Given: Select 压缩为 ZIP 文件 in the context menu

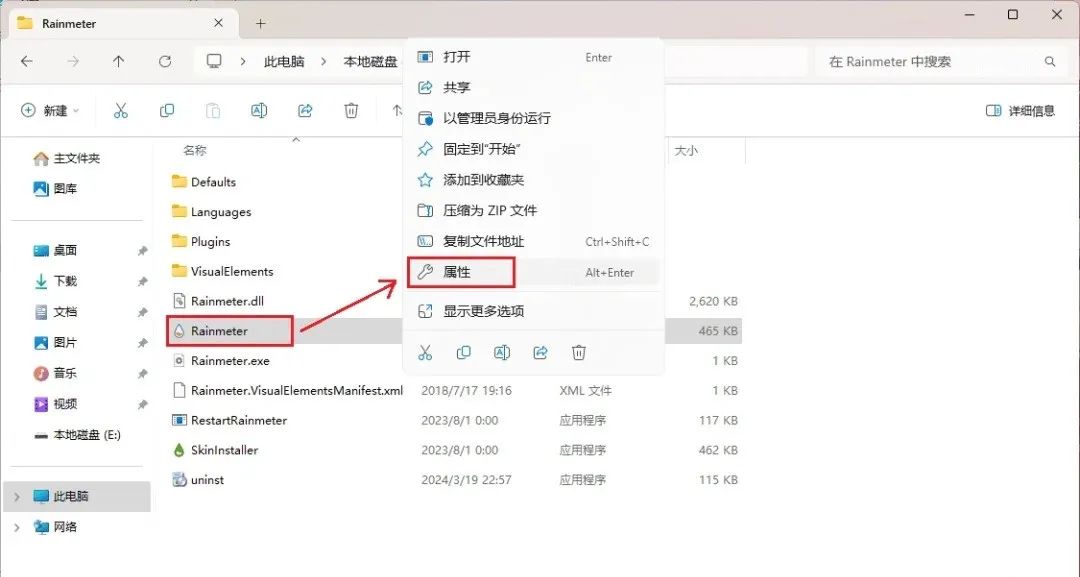Looking at the screenshot, I should coord(533,211).
